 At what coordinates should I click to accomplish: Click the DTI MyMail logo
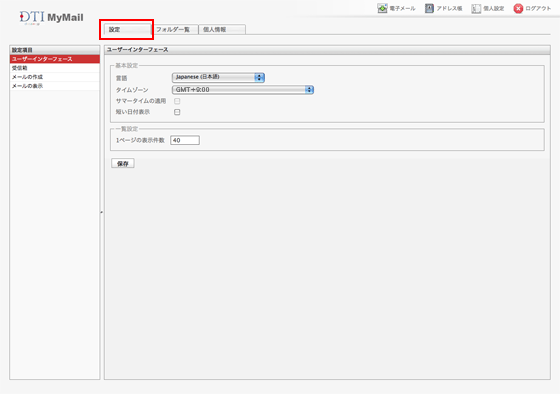pyautogui.click(x=51, y=17)
